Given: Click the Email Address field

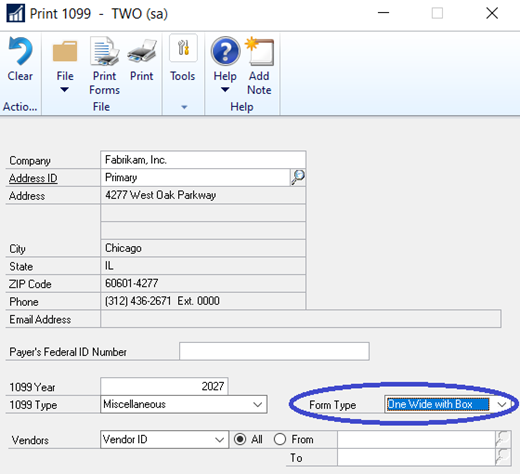Looking at the screenshot, I should [301, 319].
